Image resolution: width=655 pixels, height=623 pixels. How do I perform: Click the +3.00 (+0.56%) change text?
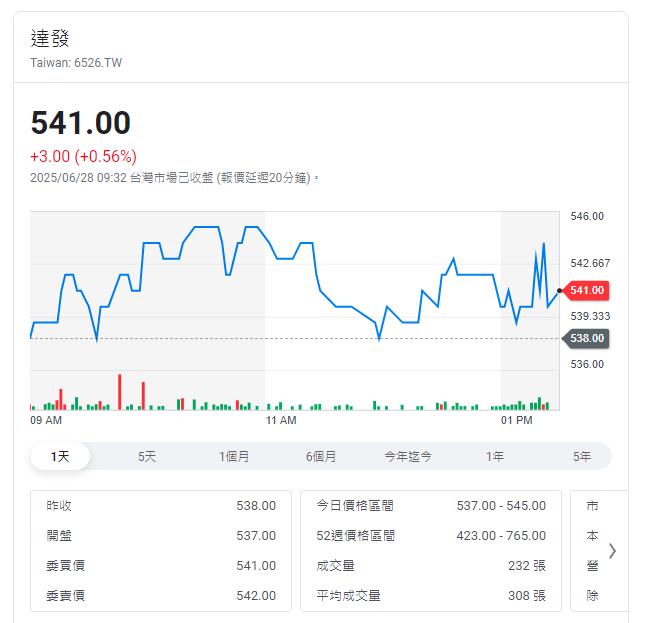click(x=83, y=156)
